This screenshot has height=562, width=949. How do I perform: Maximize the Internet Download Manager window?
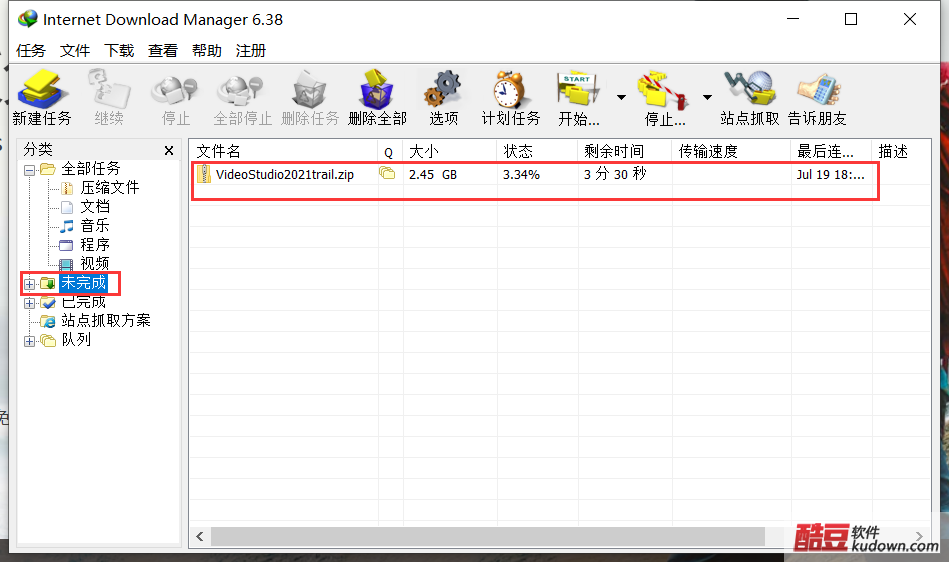[x=851, y=19]
